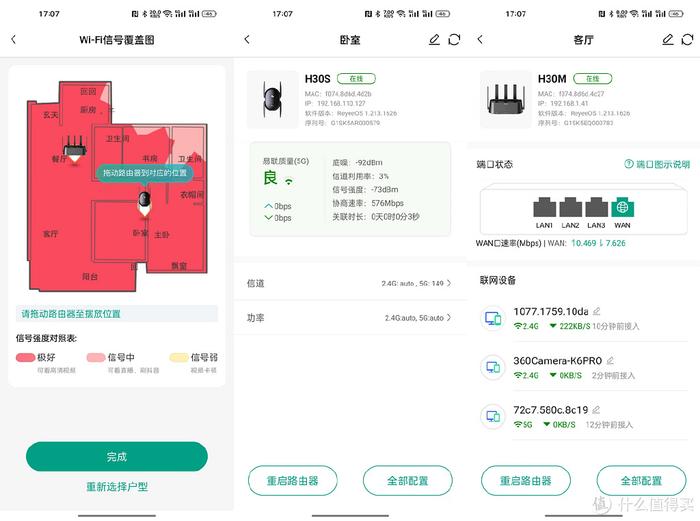The height and width of the screenshot is (521, 700).
Task: Tap the back arrow on living room screen
Action: pyautogui.click(x=480, y=39)
